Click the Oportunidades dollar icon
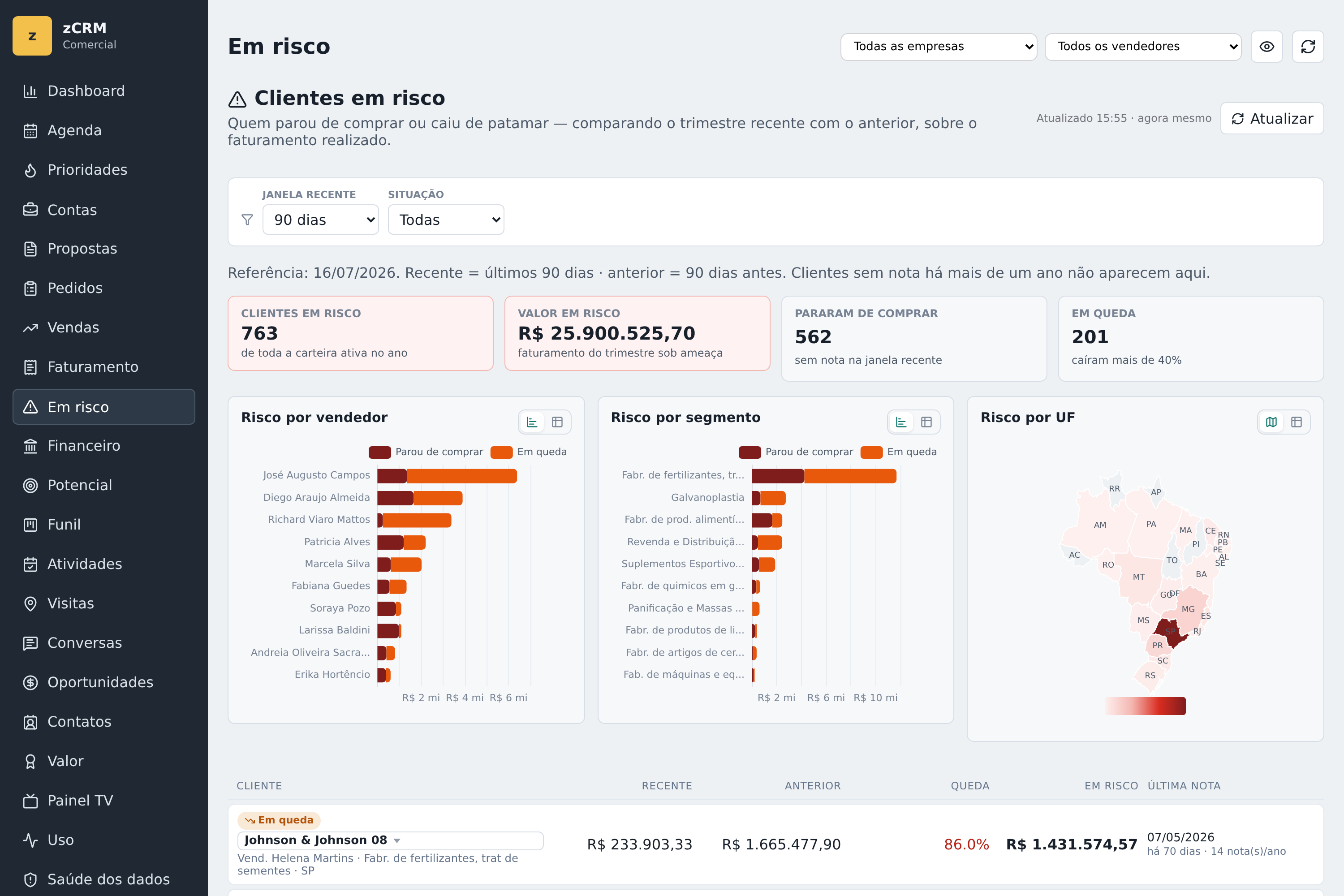This screenshot has width=1344, height=896. tap(30, 682)
